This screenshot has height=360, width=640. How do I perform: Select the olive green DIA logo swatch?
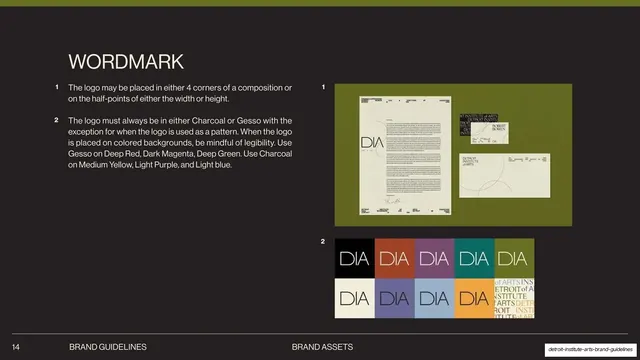click(x=514, y=258)
